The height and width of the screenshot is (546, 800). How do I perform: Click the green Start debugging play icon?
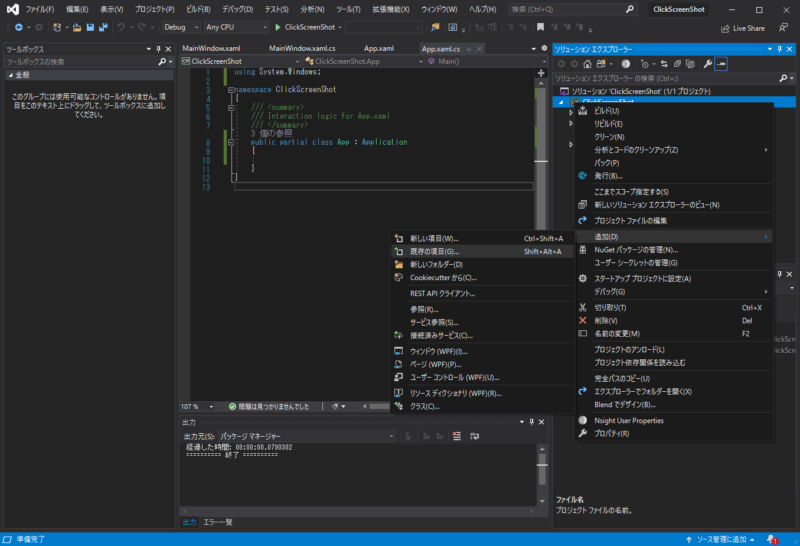278,27
